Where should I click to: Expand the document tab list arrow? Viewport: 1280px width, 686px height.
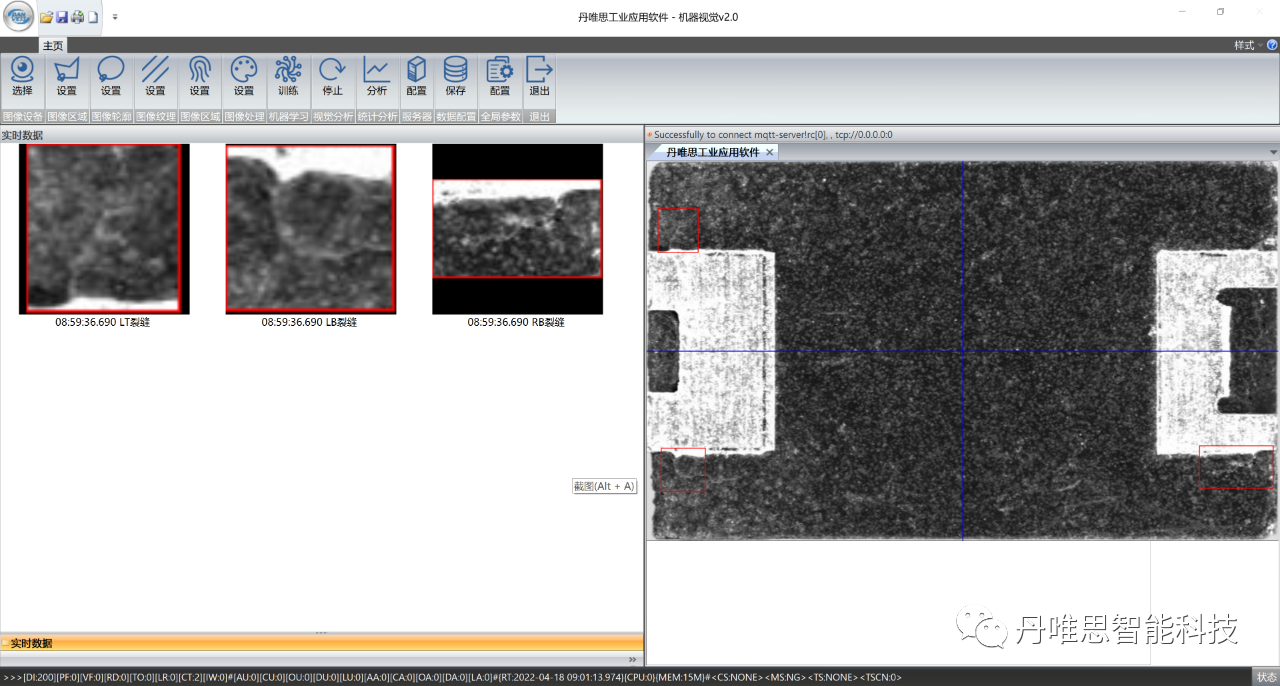pos(1273,152)
